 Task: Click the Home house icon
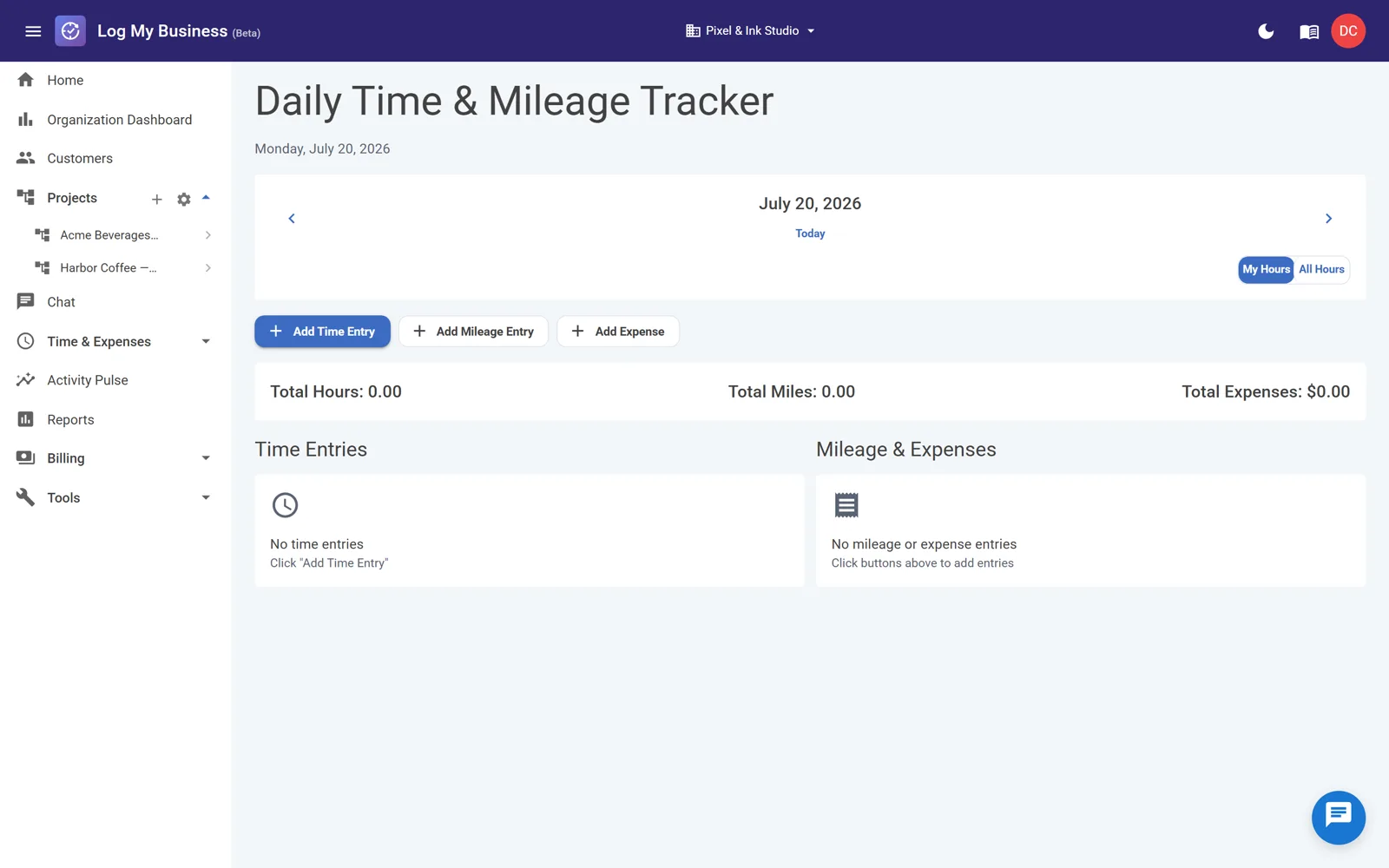point(25,80)
